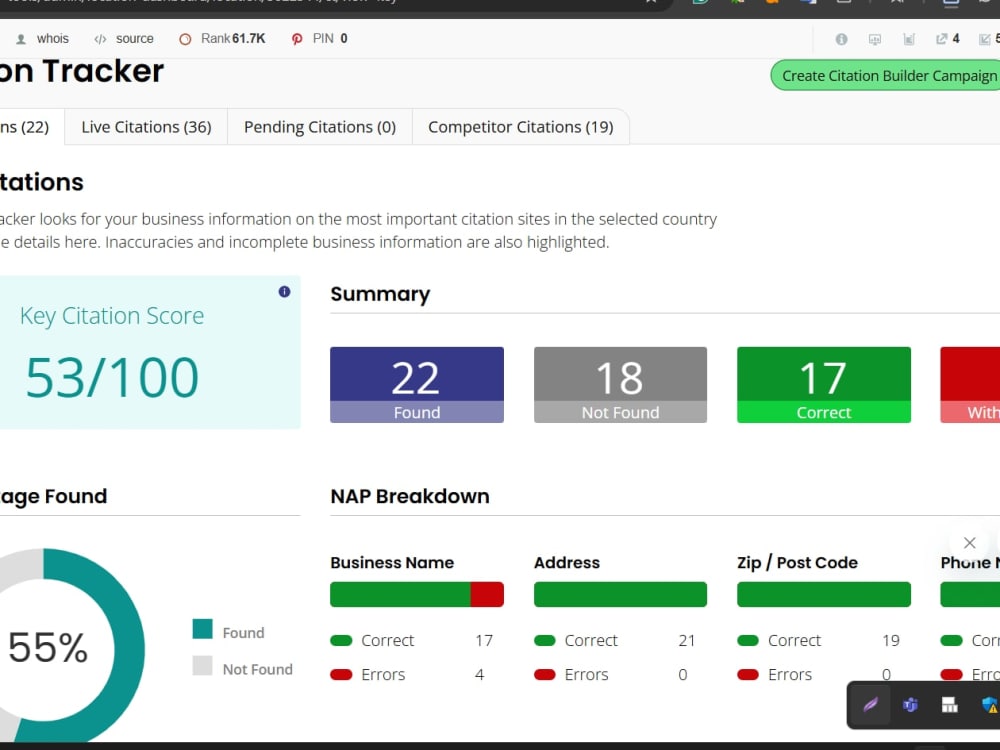
Task: Click Business Name Correct count 17
Action: [483, 640]
